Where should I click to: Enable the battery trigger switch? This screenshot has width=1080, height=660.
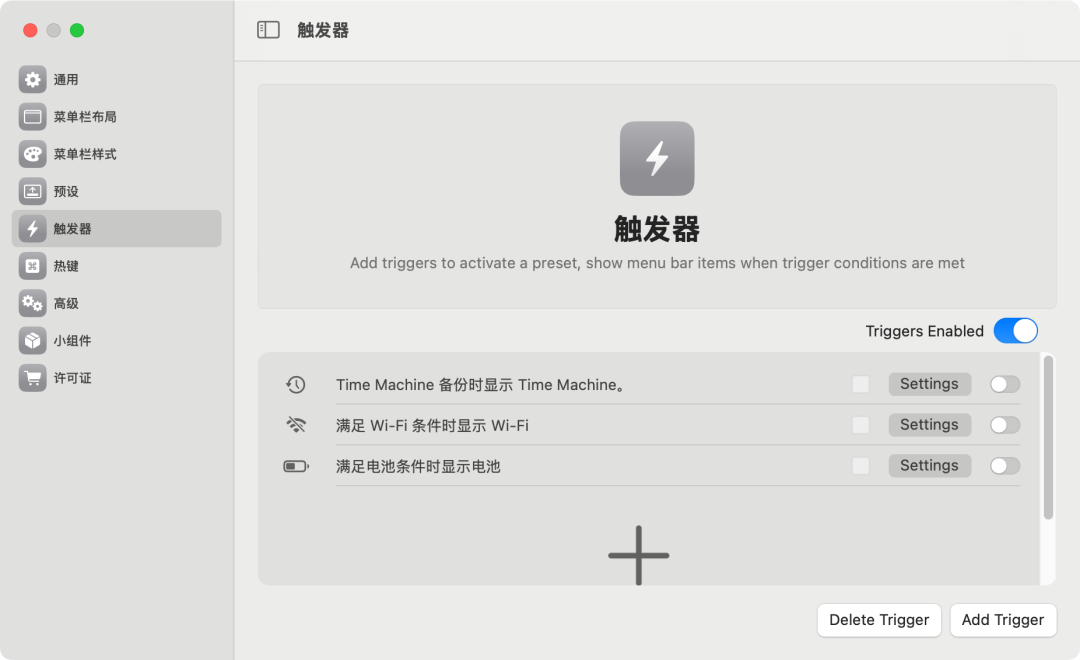pos(1005,466)
